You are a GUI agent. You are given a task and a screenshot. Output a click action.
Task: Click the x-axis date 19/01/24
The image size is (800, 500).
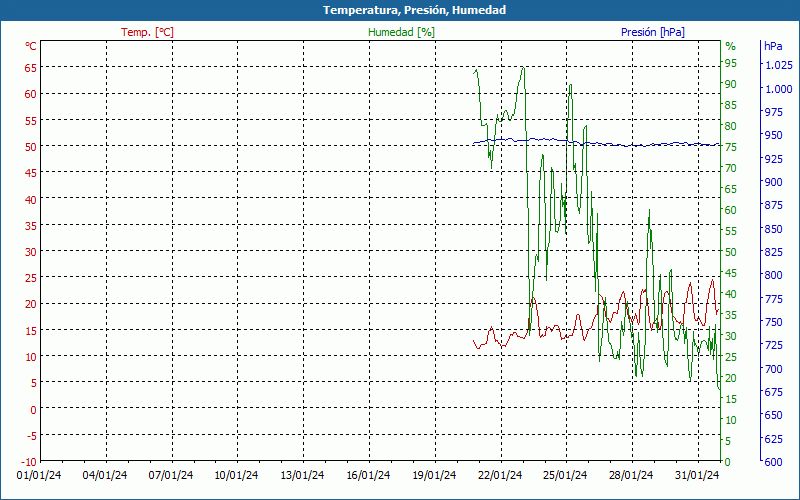(x=434, y=476)
